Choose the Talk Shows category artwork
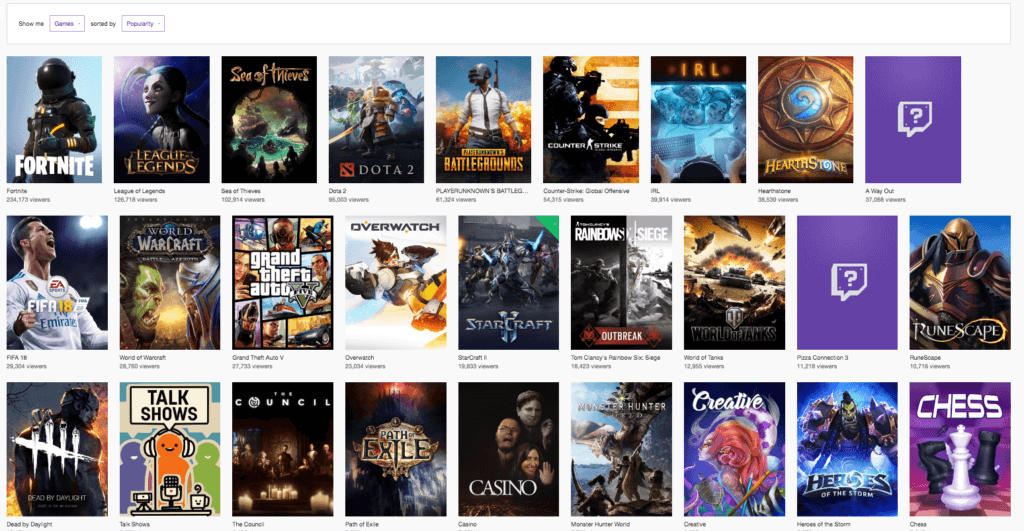The image size is (1024, 531). coord(170,449)
